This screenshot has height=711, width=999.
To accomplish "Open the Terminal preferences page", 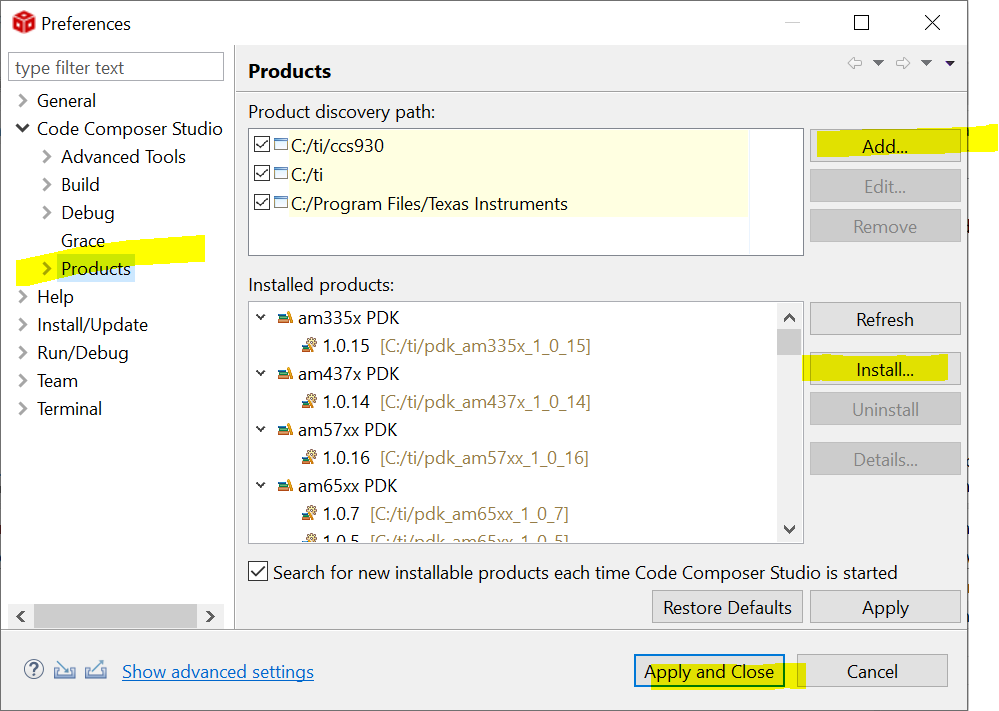I will pos(69,409).
